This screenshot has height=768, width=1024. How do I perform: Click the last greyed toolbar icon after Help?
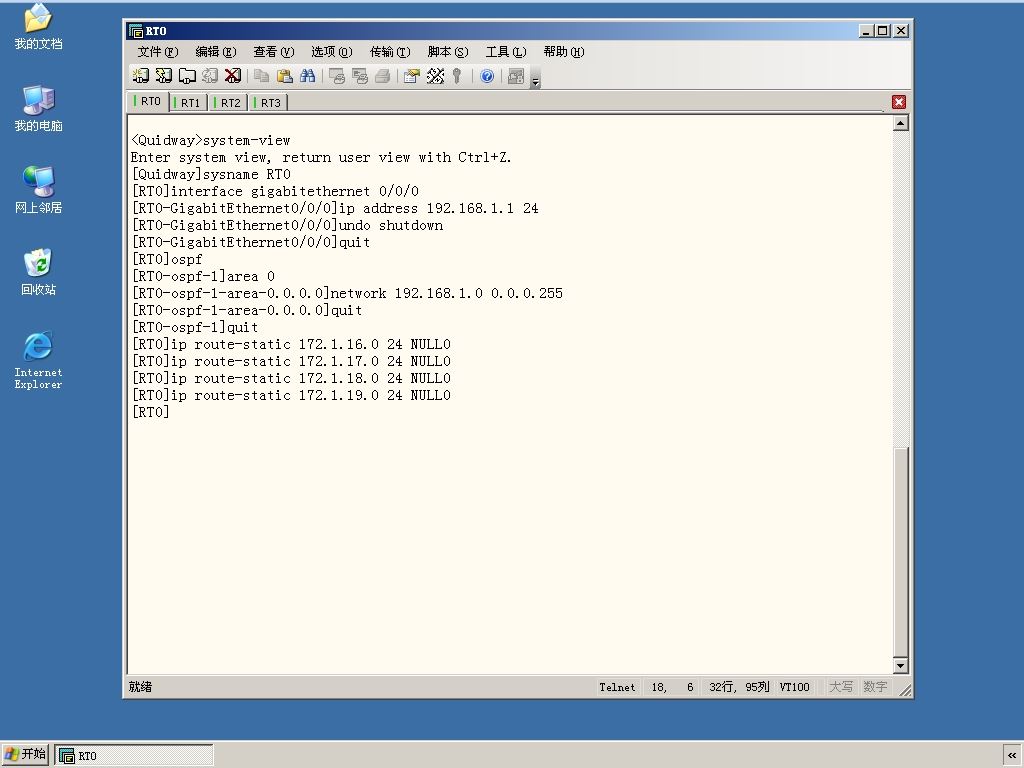coord(516,76)
